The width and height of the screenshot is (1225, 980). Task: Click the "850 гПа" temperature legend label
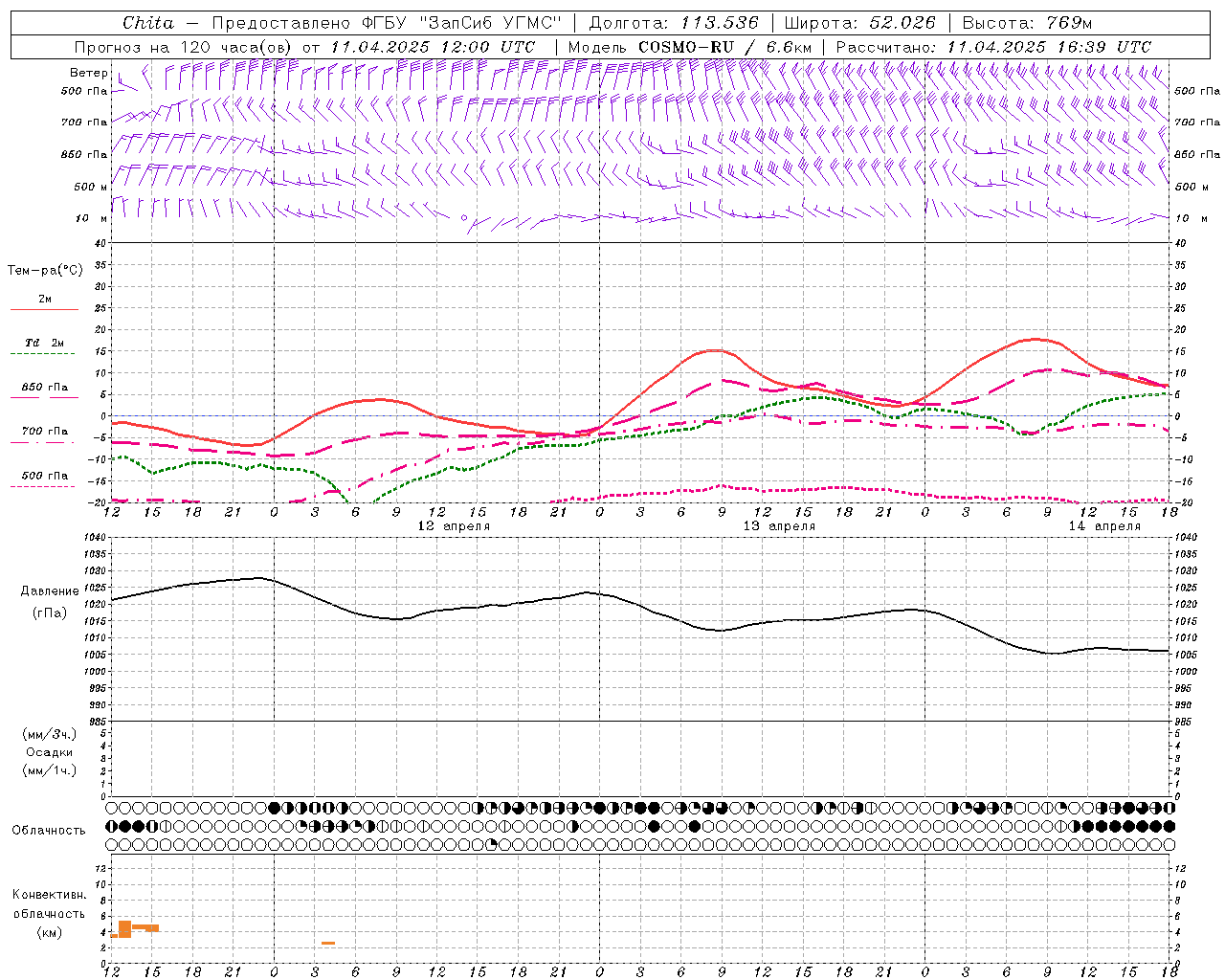coord(45,388)
